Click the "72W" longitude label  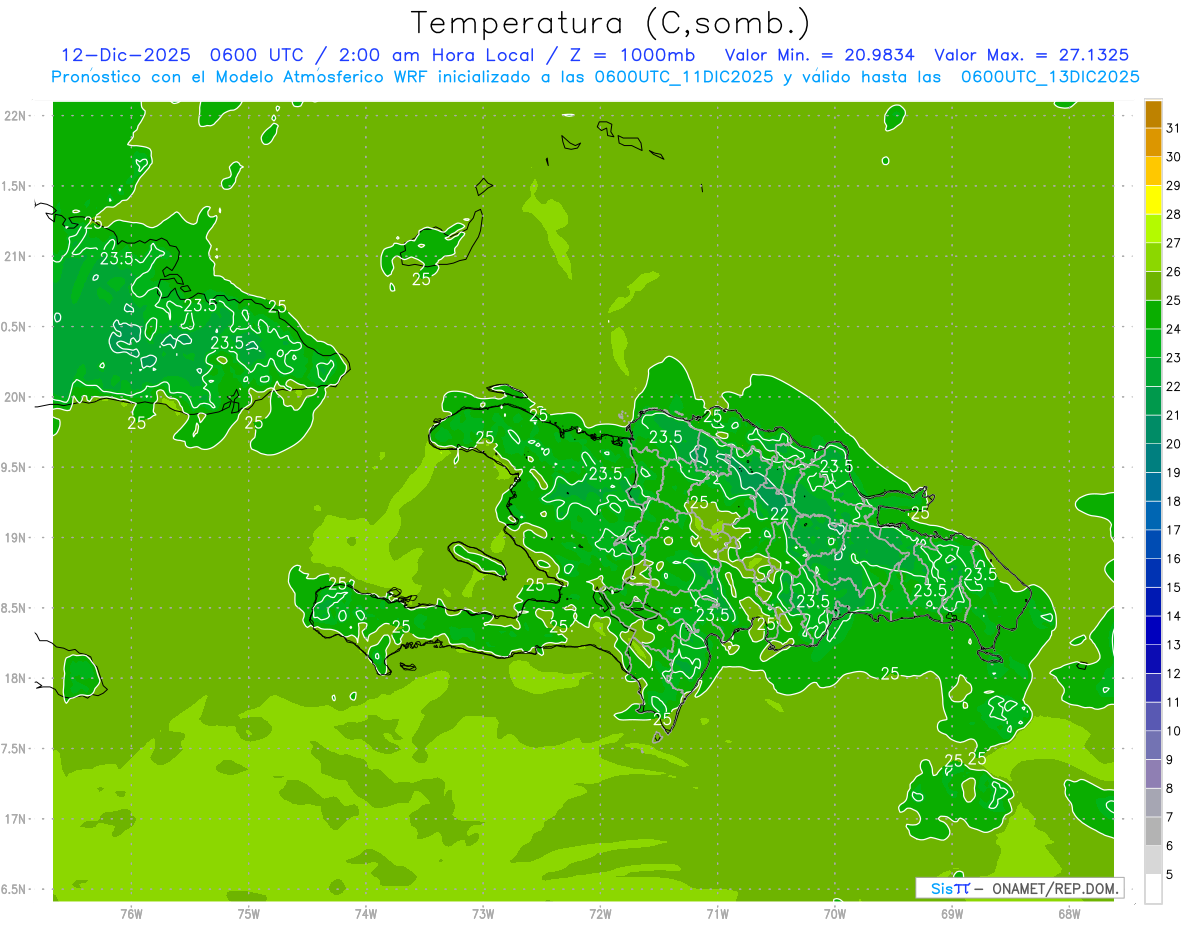[600, 914]
